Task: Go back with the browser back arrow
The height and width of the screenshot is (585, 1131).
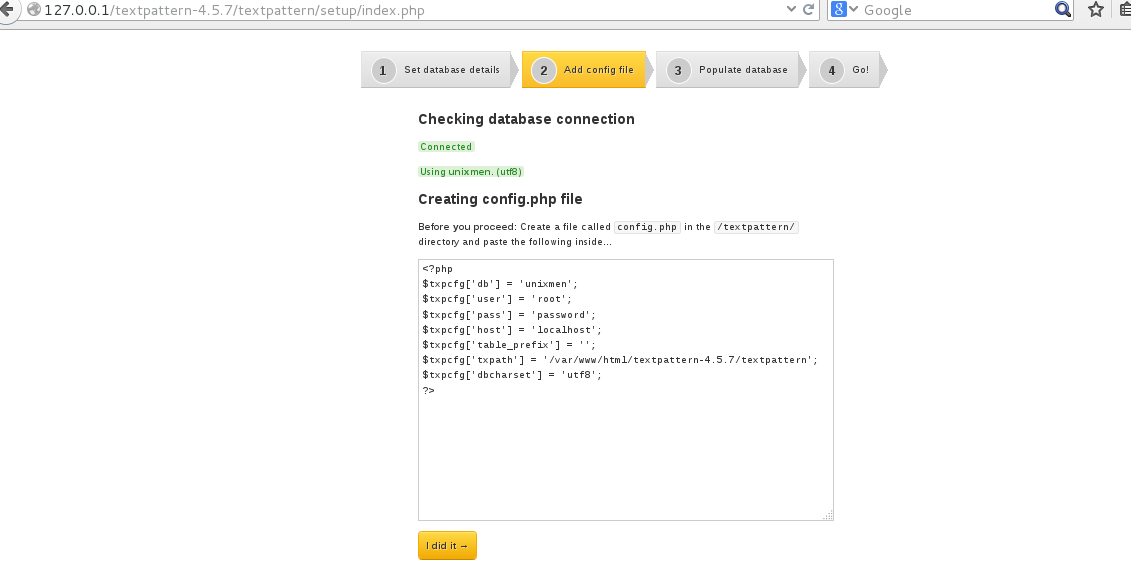Action: pyautogui.click(x=6, y=9)
